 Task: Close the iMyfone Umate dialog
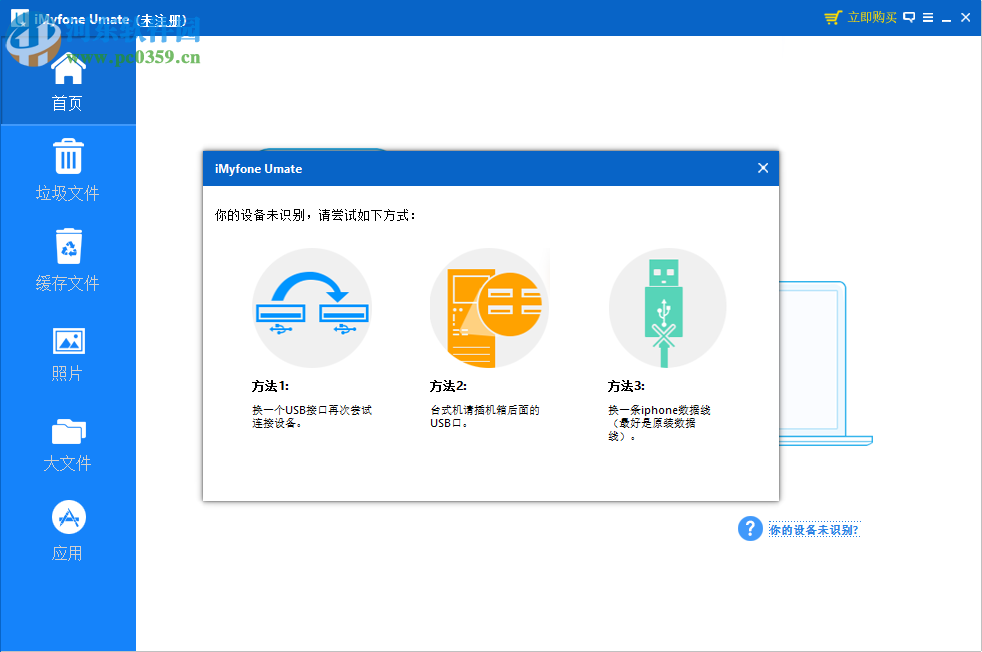pos(763,168)
